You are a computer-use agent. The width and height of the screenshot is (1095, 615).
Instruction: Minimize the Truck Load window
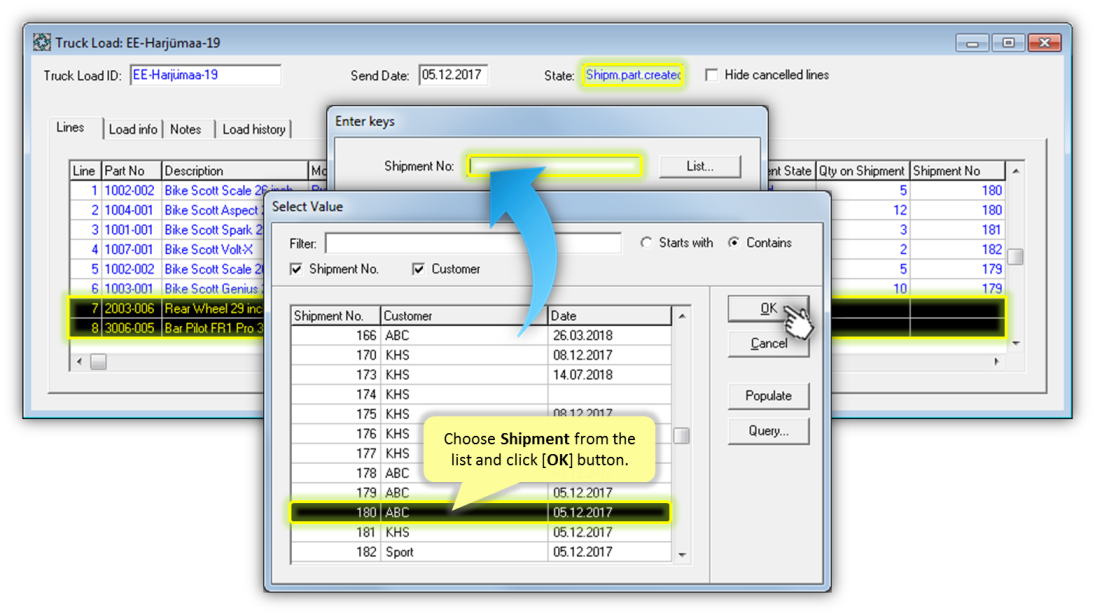pyautogui.click(x=972, y=43)
